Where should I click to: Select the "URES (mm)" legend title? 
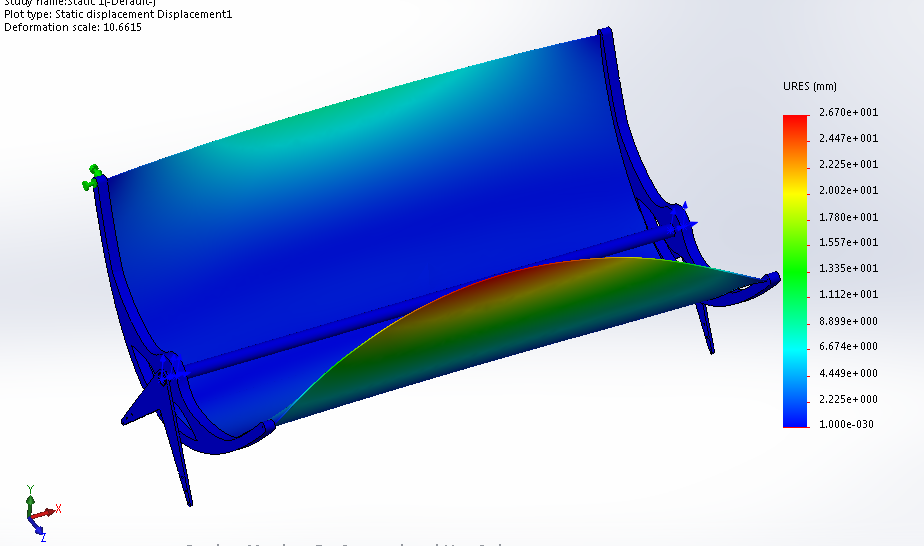click(810, 86)
